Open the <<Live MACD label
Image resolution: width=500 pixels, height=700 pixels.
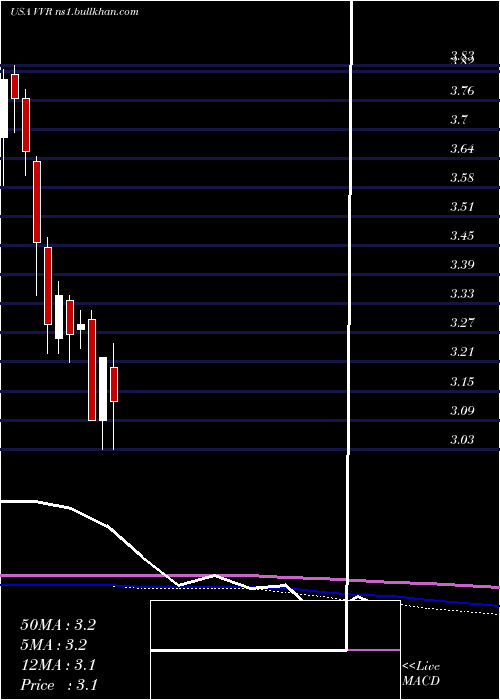pyautogui.click(x=421, y=674)
